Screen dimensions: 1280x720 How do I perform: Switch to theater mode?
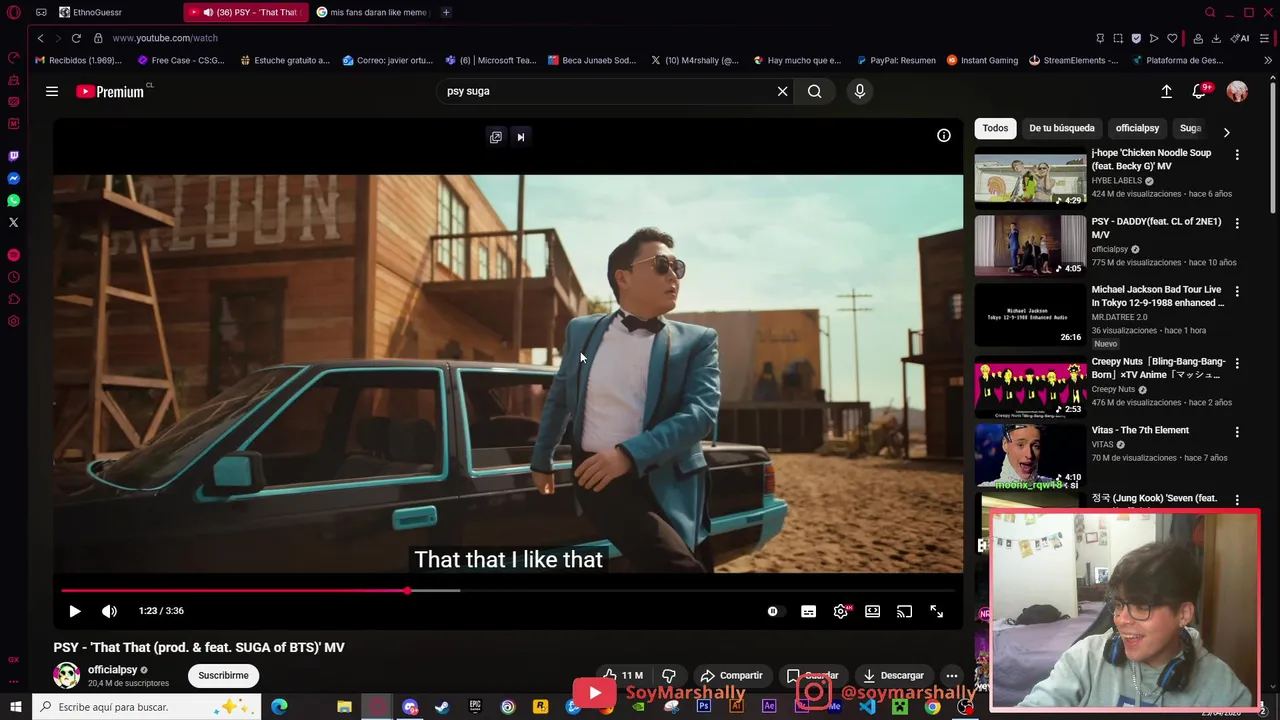[x=873, y=611]
